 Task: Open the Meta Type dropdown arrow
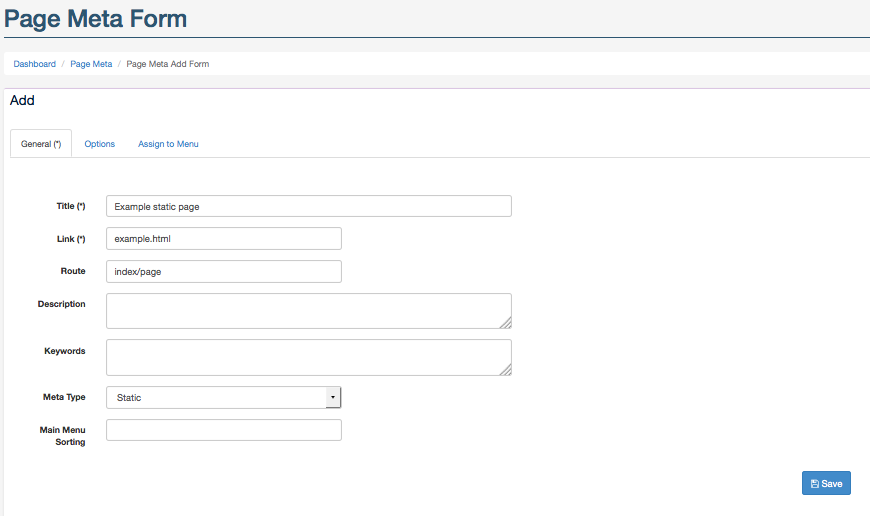coord(333,397)
